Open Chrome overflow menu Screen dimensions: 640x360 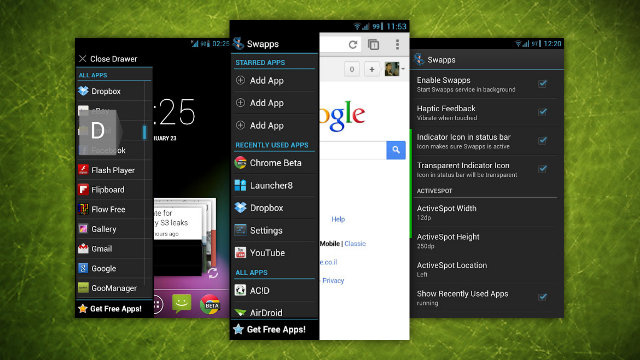tap(397, 44)
